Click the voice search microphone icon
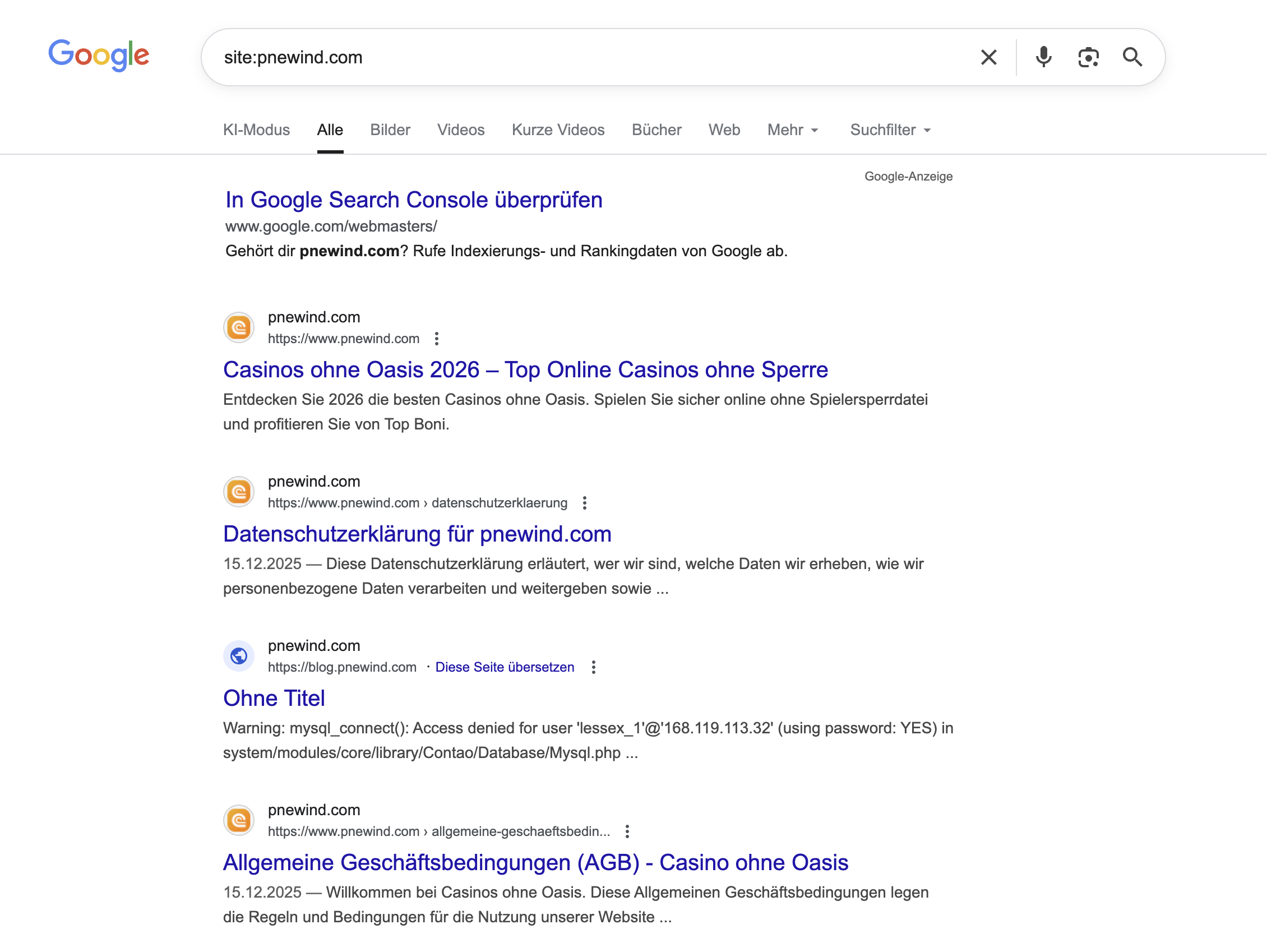The image size is (1267, 952). tap(1044, 57)
